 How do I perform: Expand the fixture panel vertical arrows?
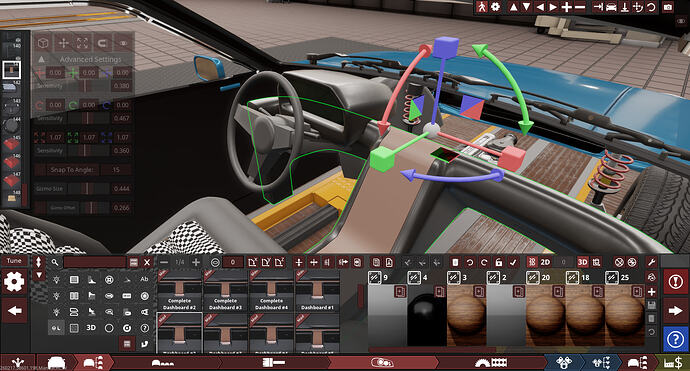pyautogui.click(x=39, y=262)
